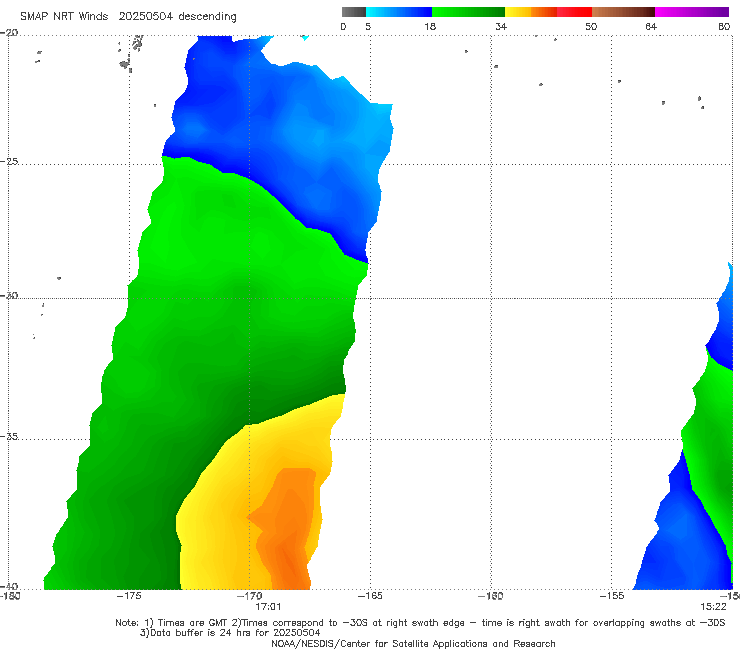The image size is (740, 650).
Task: Click the title 'SMAP NRT Winds 20250504 descending'
Action: tap(128, 16)
